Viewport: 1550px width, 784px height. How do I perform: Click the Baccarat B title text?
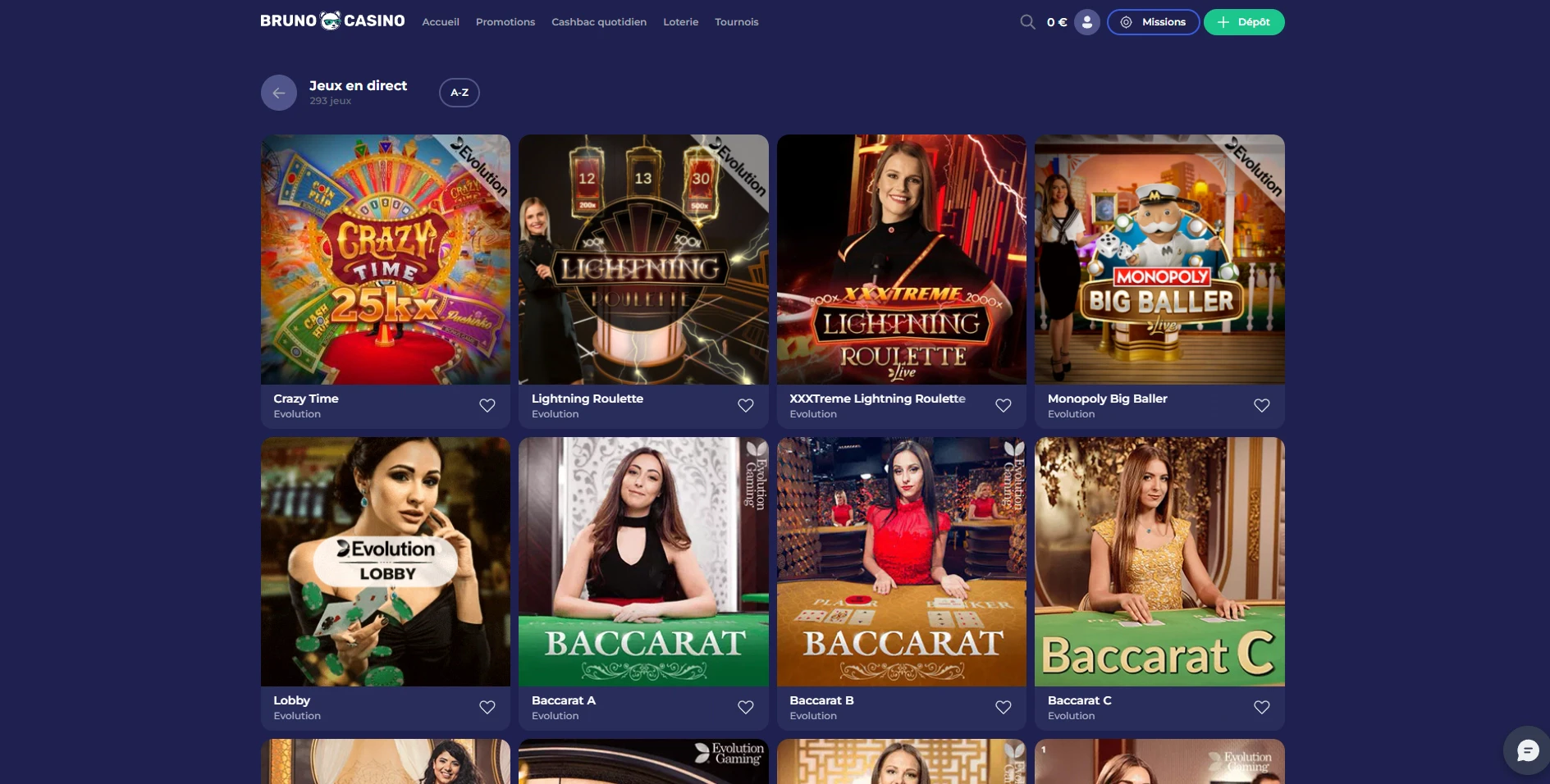(821, 700)
